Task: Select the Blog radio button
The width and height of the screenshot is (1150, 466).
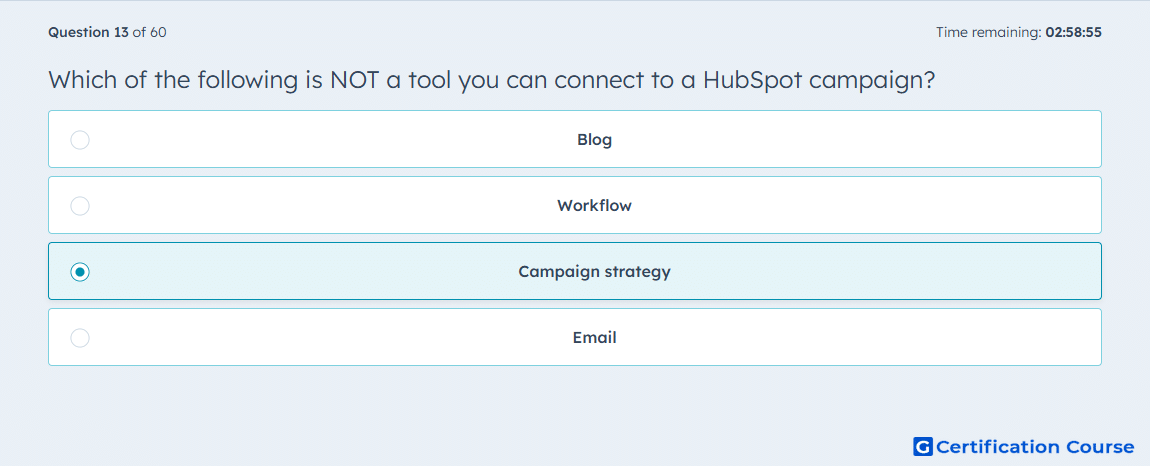Action: pyautogui.click(x=80, y=139)
